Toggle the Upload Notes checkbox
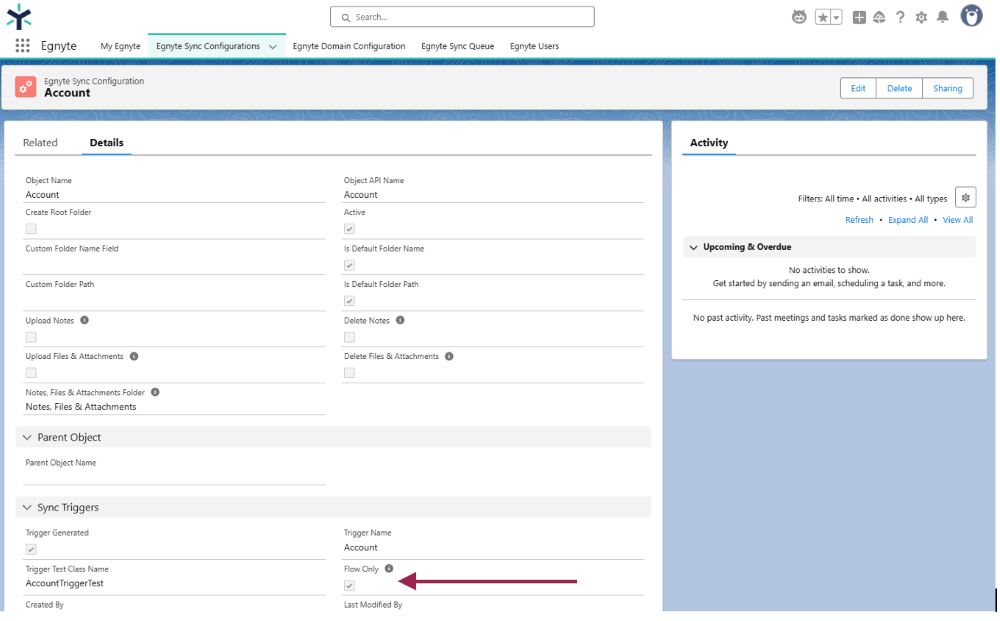Viewport: 1000px width, 621px height. [31, 337]
